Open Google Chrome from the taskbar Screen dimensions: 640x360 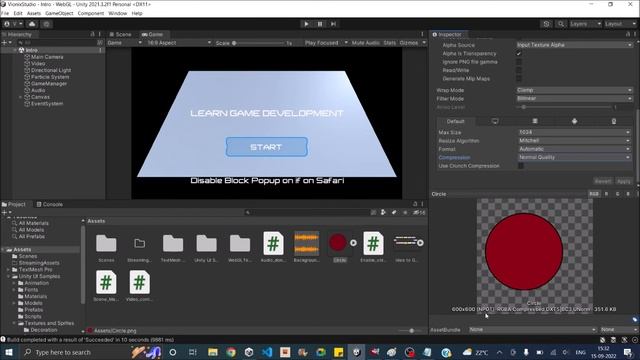tap(231, 352)
